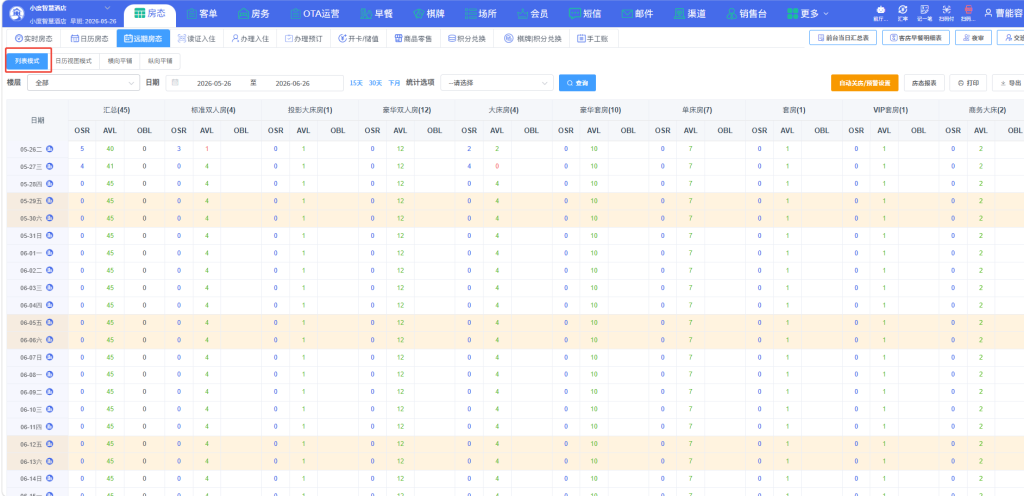This screenshot has height=496, width=1024.
Task: Open 前台当日汇总表 report
Action: (843, 39)
